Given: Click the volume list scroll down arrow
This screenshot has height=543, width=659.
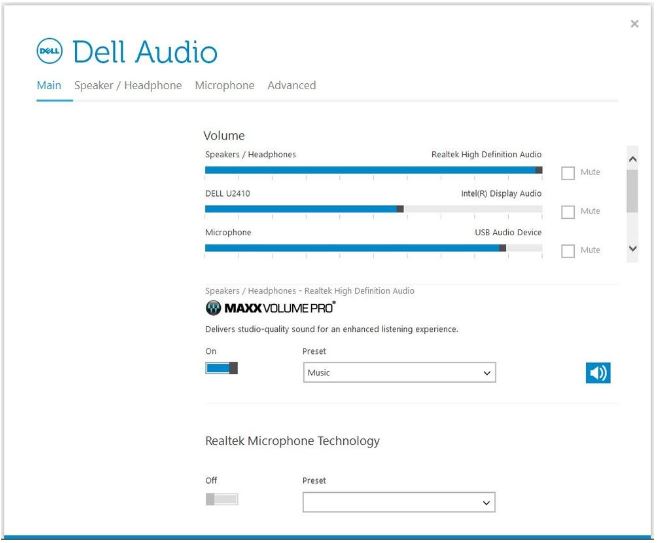Looking at the screenshot, I should 633,248.
